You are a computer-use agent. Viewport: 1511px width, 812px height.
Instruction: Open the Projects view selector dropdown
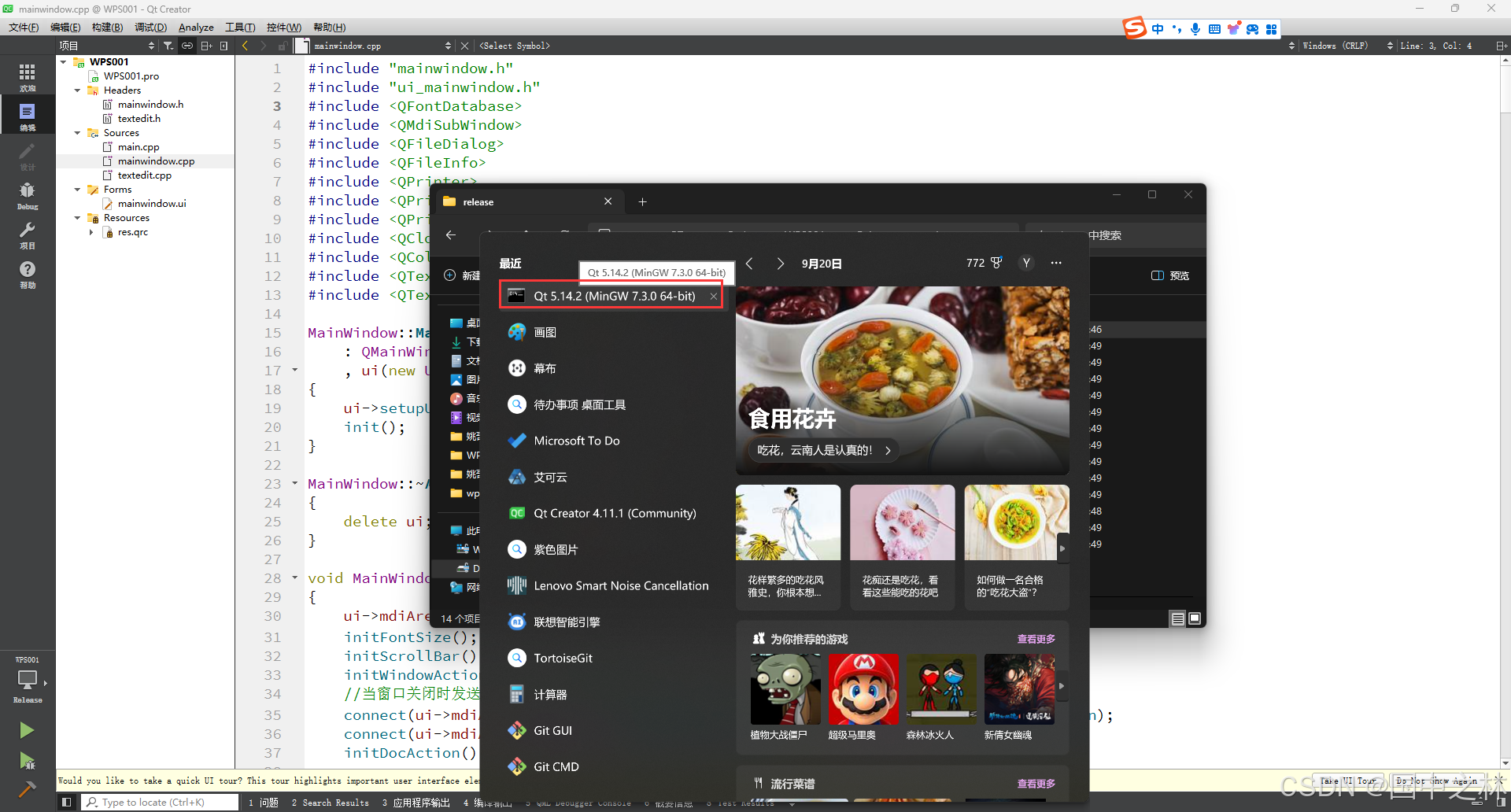pos(108,46)
